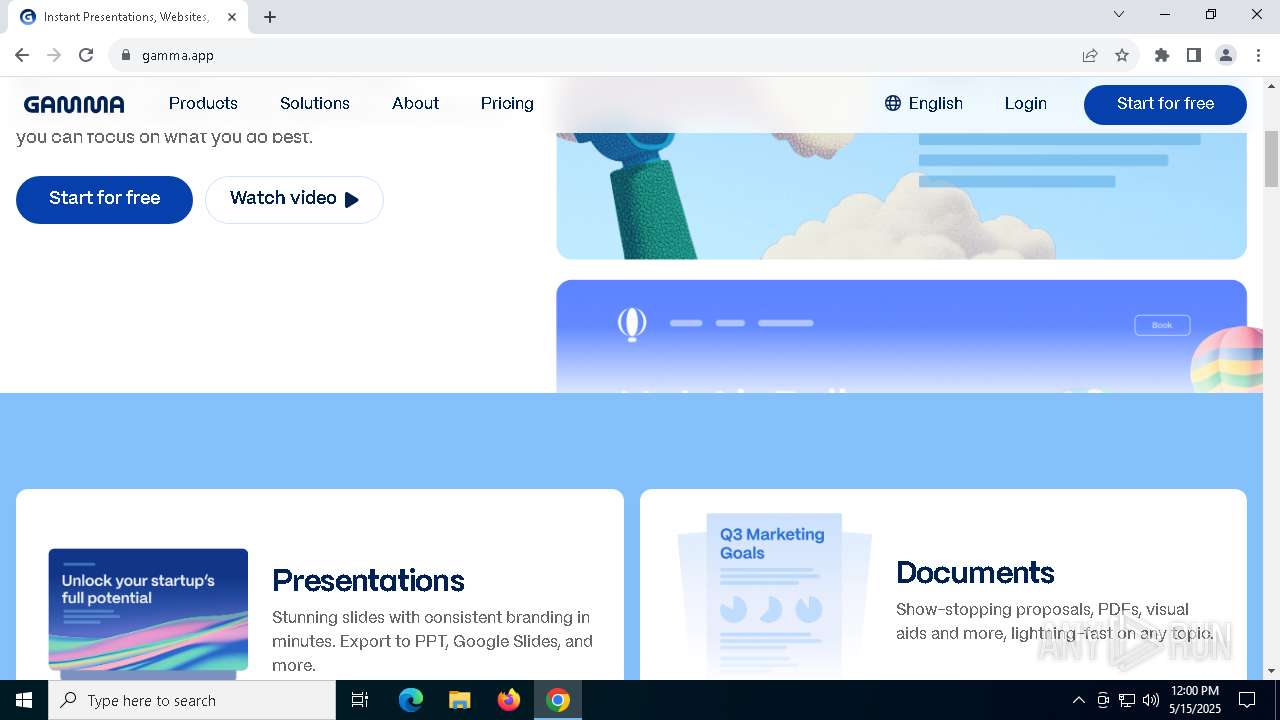The image size is (1280, 720).
Task: Click the taskbar search box
Action: 192,700
